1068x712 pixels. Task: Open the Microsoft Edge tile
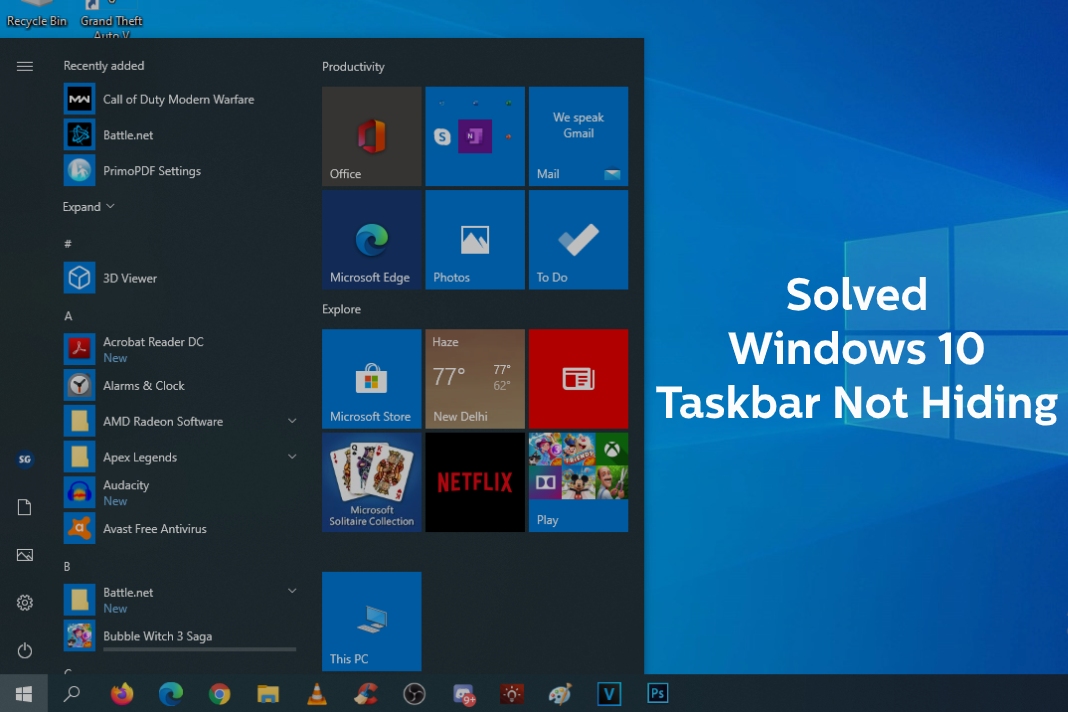tap(371, 238)
